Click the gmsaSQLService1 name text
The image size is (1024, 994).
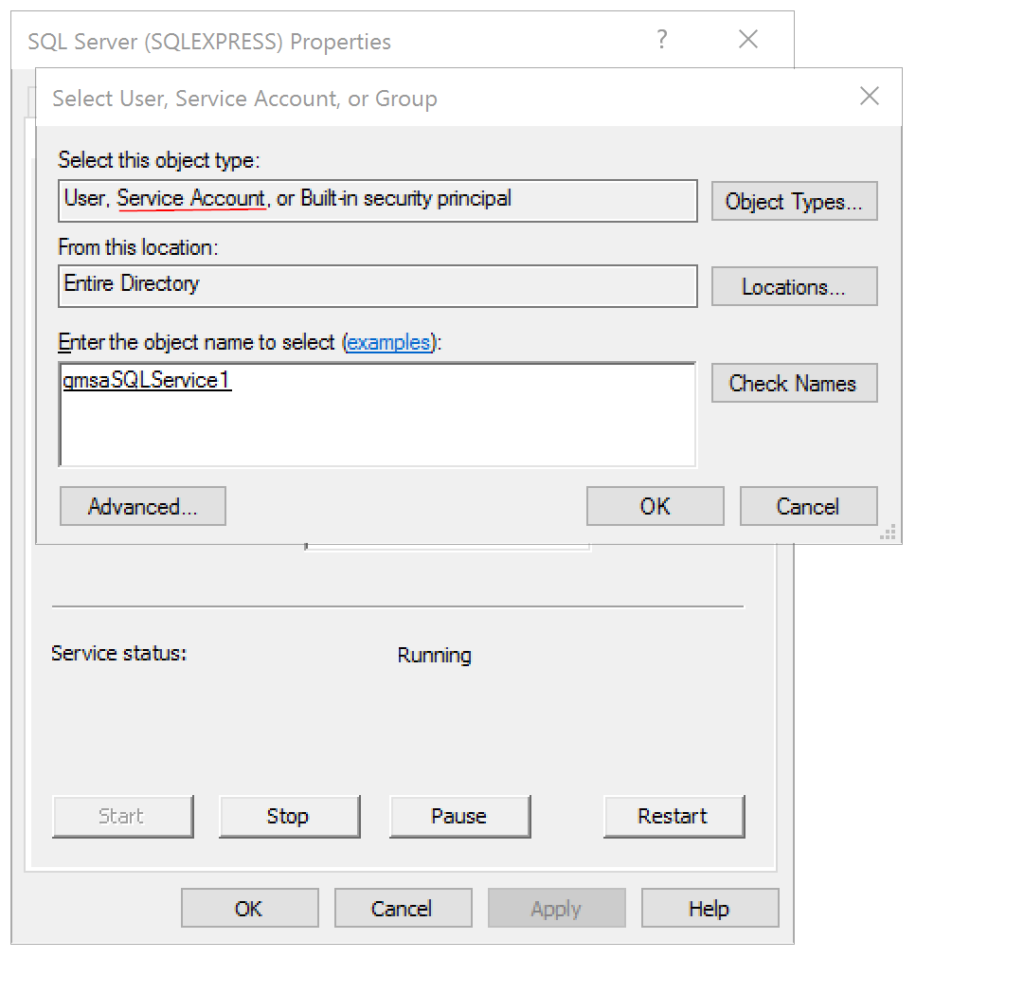point(147,380)
